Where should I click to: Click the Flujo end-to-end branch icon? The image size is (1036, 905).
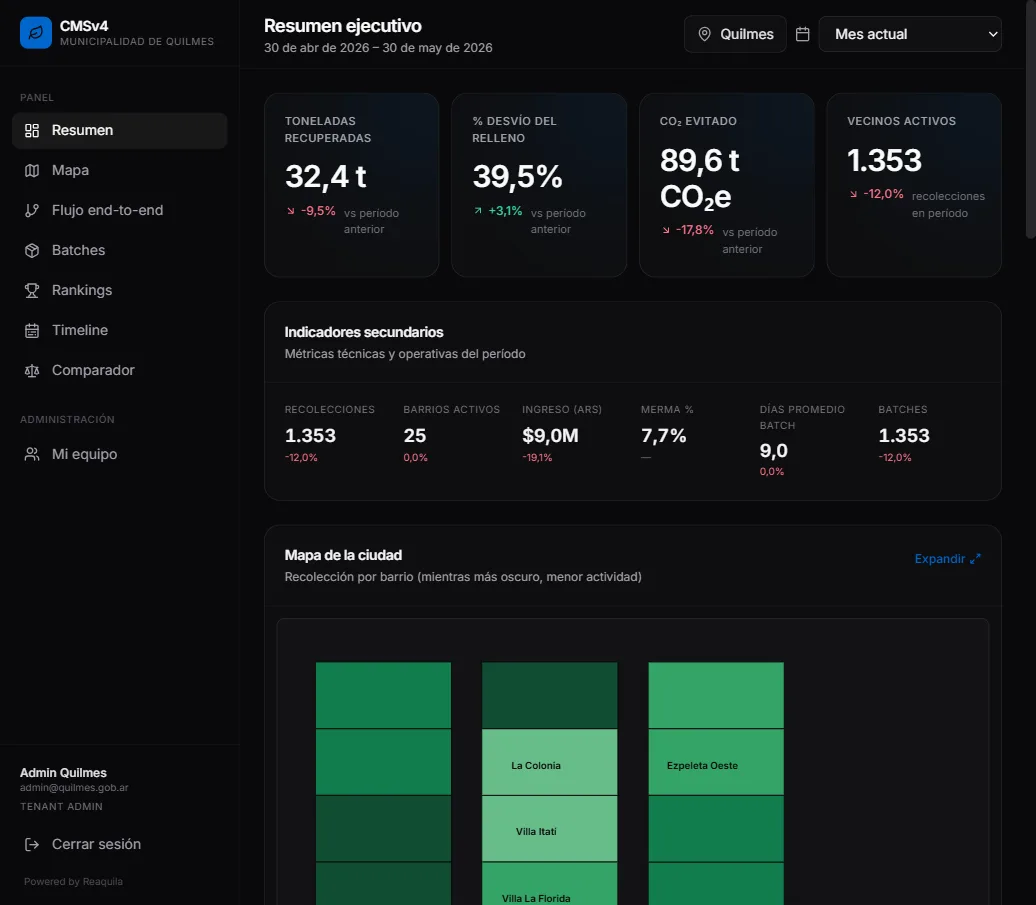tap(32, 211)
